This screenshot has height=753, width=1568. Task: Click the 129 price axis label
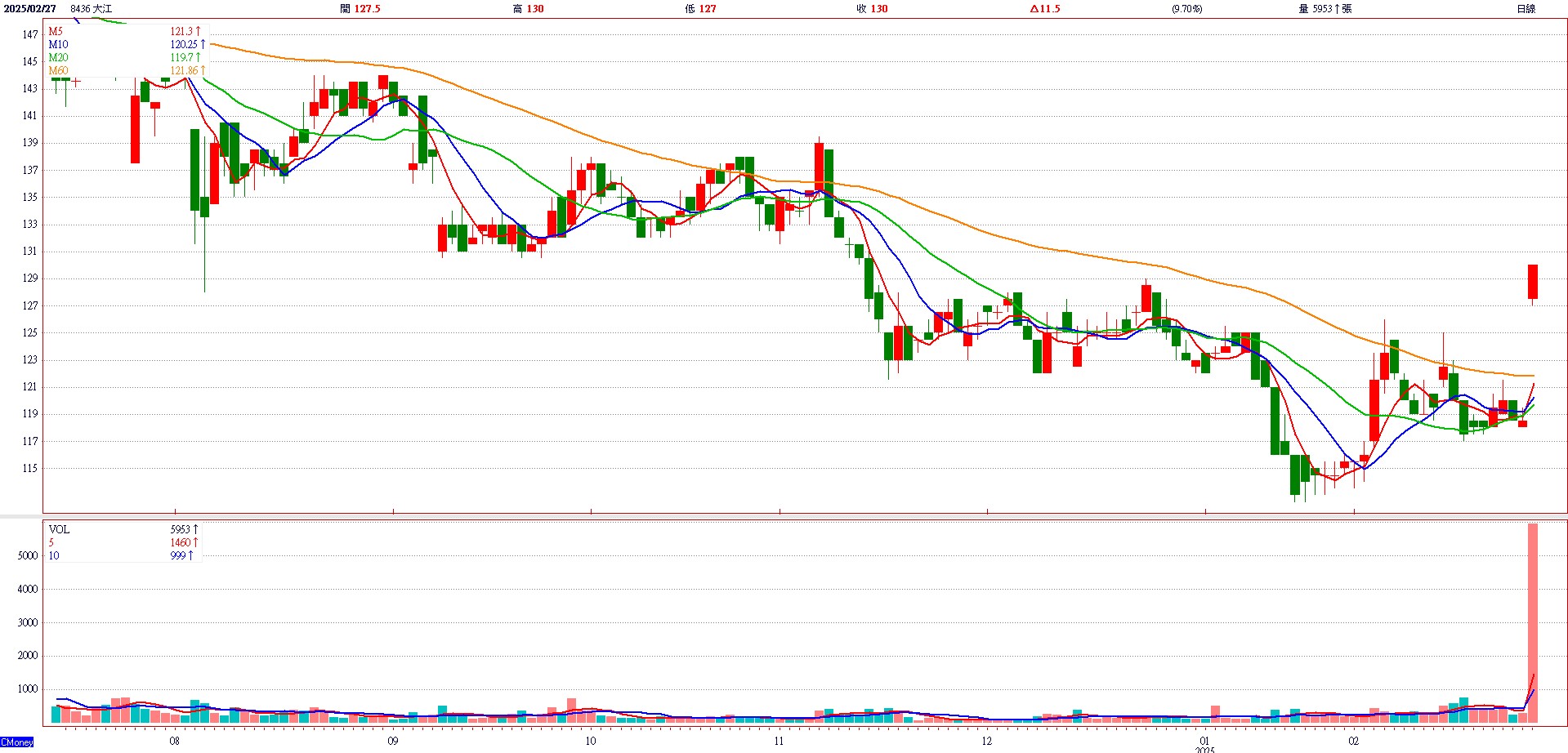30,278
